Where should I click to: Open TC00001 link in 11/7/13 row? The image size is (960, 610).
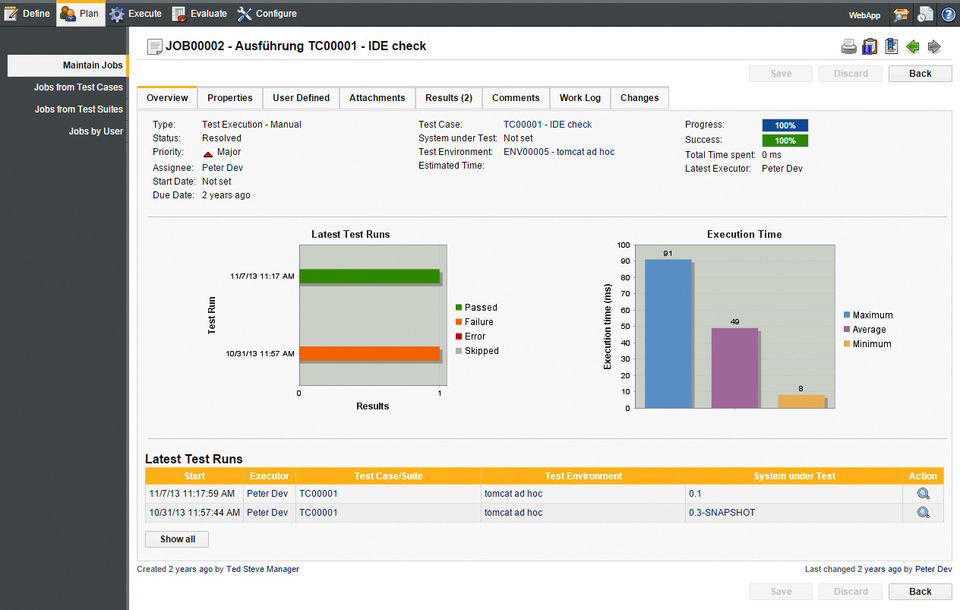[x=318, y=494]
